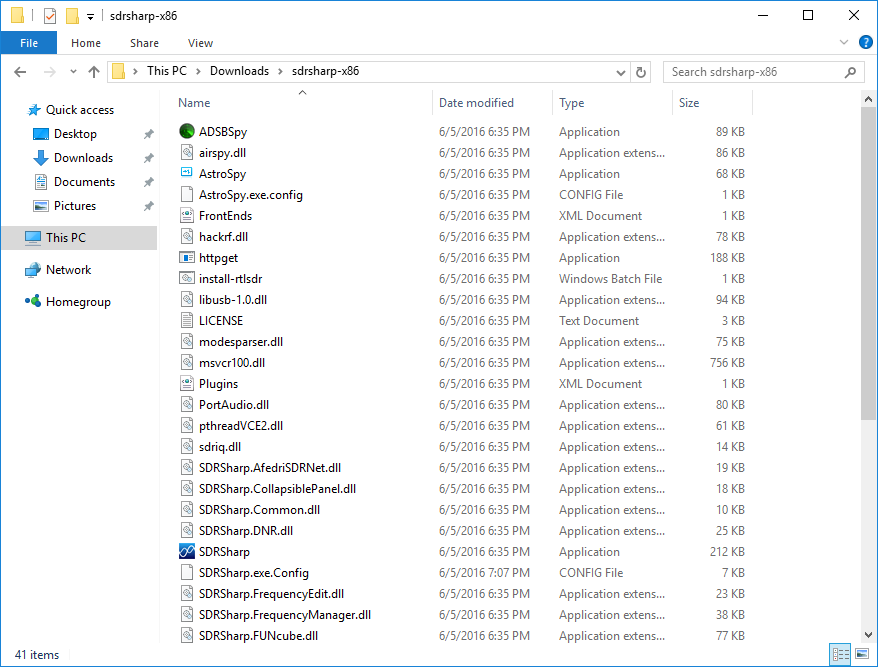This screenshot has width=878, height=667.
Task: Click the search magnifier icon
Action: click(850, 72)
